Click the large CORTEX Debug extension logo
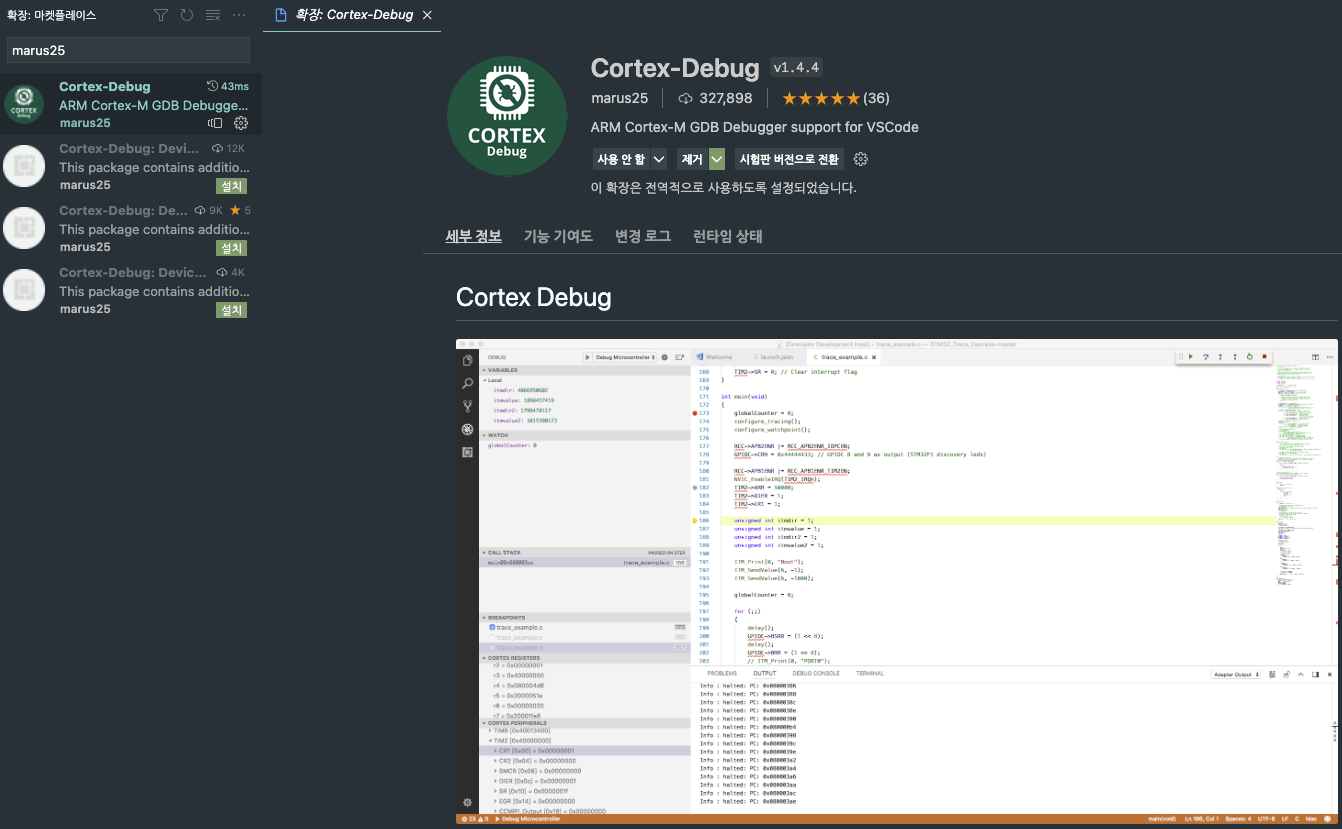Viewport: 1342px width, 829px height. (507, 116)
